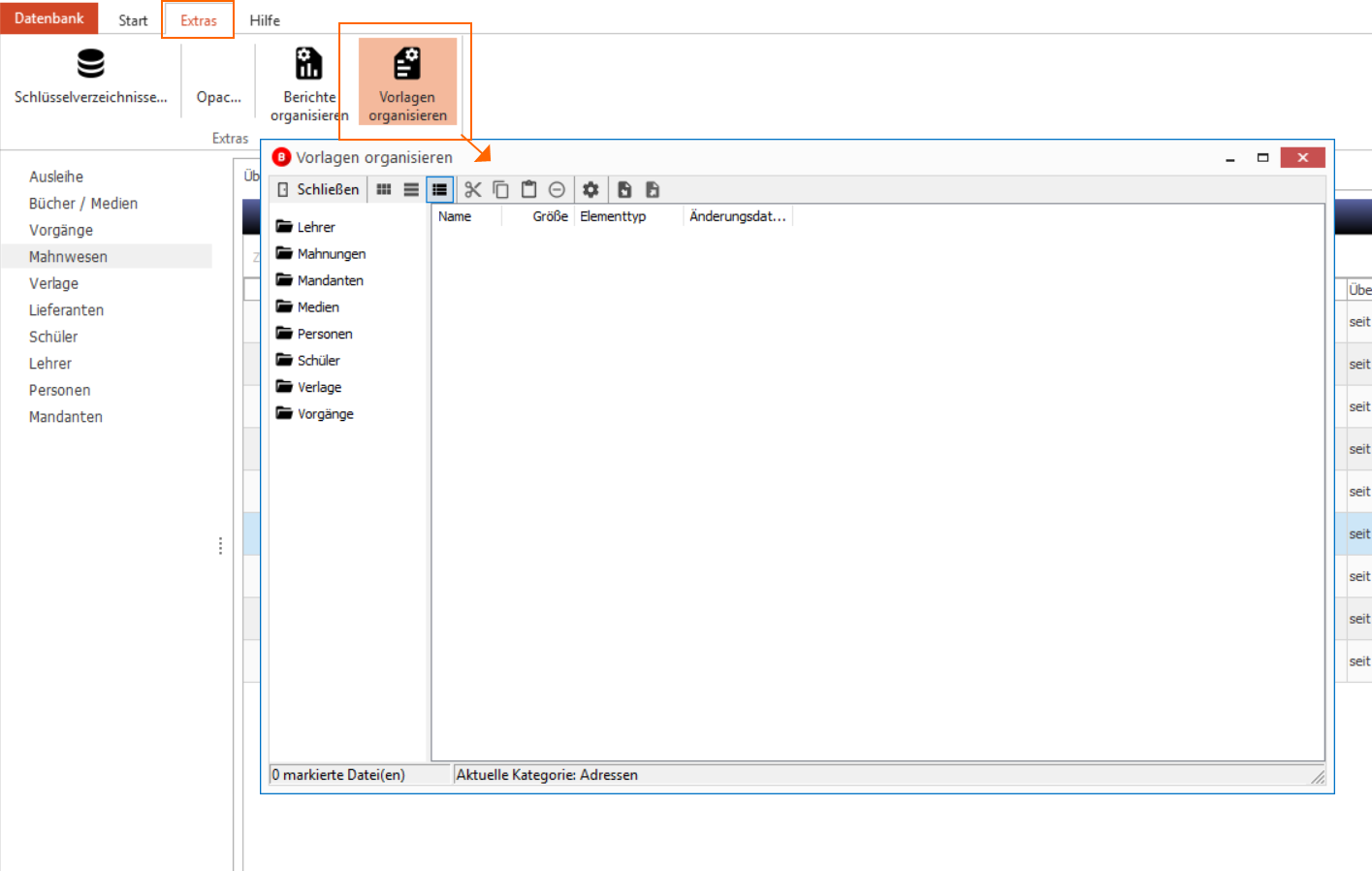
Task: Open the settings gear icon
Action: coord(590,189)
